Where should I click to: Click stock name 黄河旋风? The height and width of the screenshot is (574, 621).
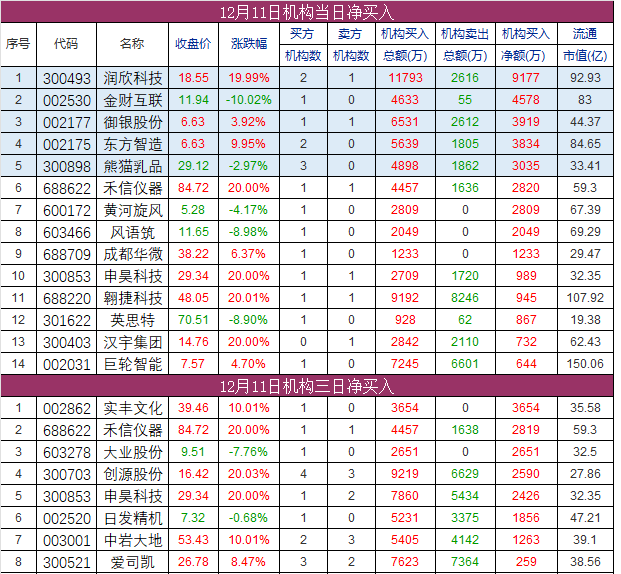[133, 210]
